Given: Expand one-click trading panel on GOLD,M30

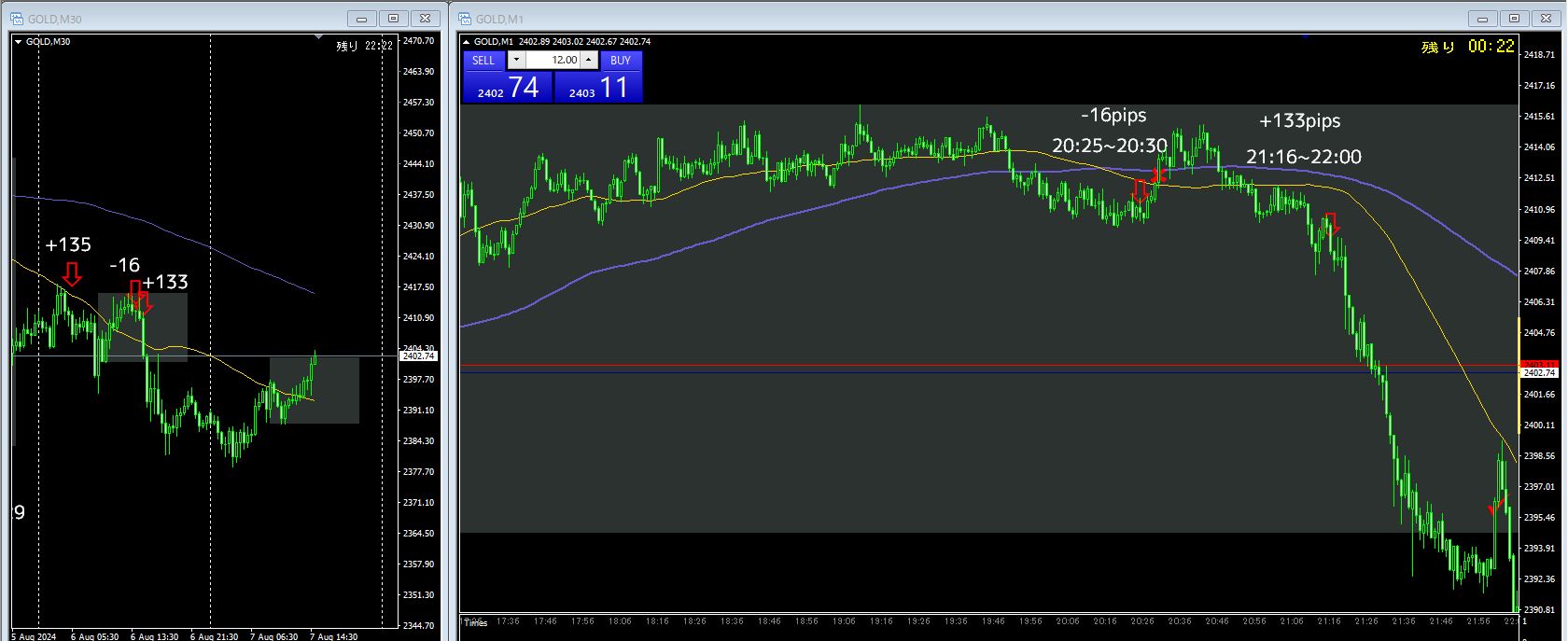Looking at the screenshot, I should (x=18, y=42).
